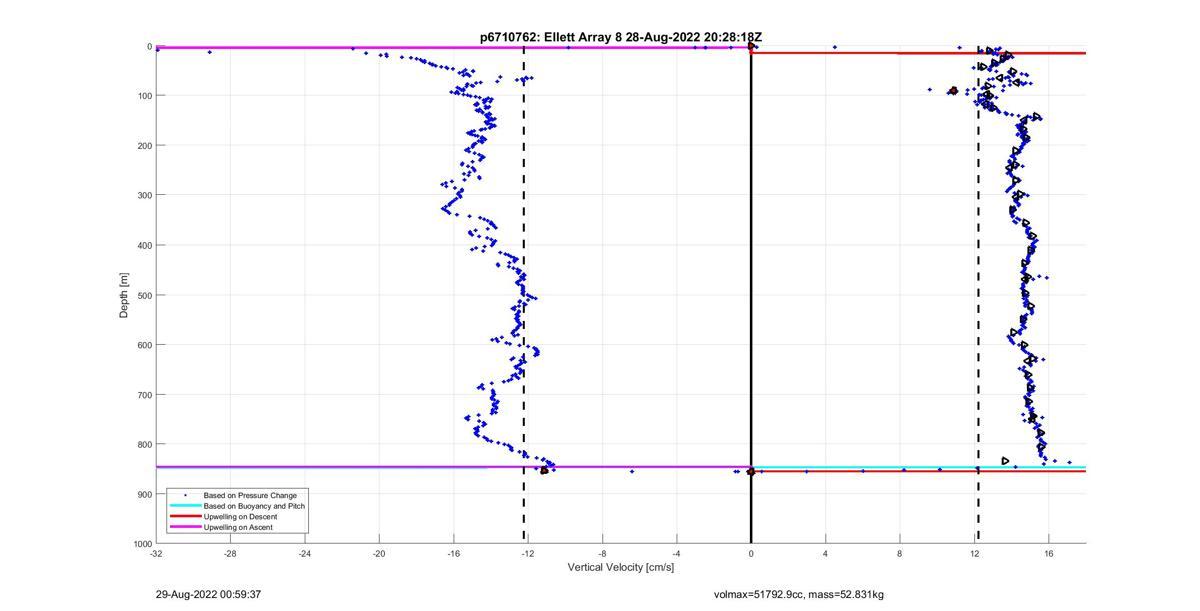Click the x-axis tick label -24
Screen dimensions: 1200x611
coord(305,553)
